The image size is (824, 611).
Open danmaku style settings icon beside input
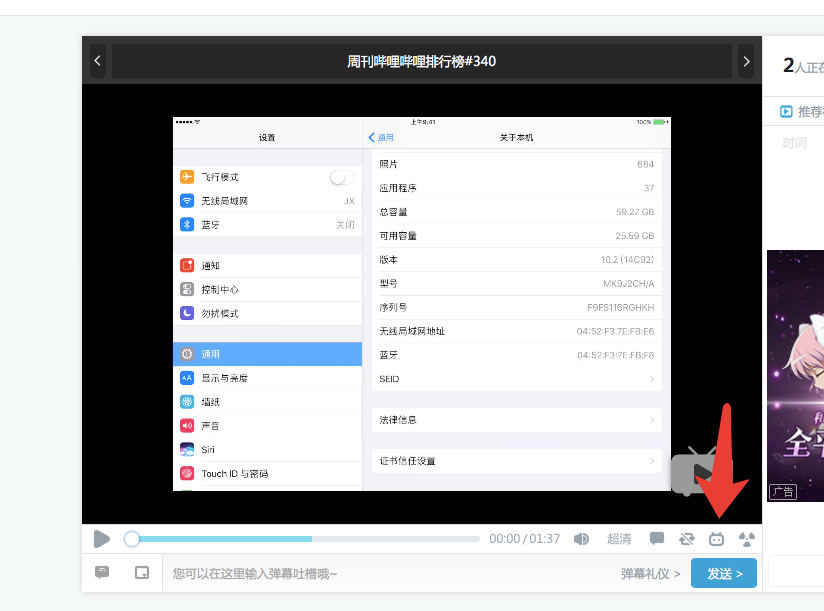tap(102, 572)
